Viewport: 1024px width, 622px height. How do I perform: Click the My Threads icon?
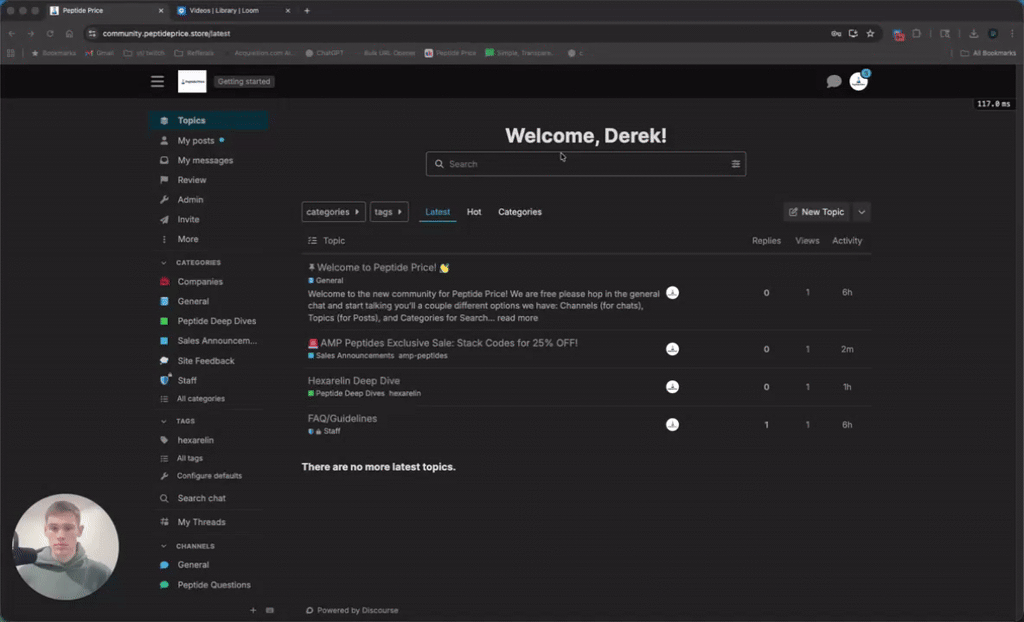pyautogui.click(x=165, y=522)
